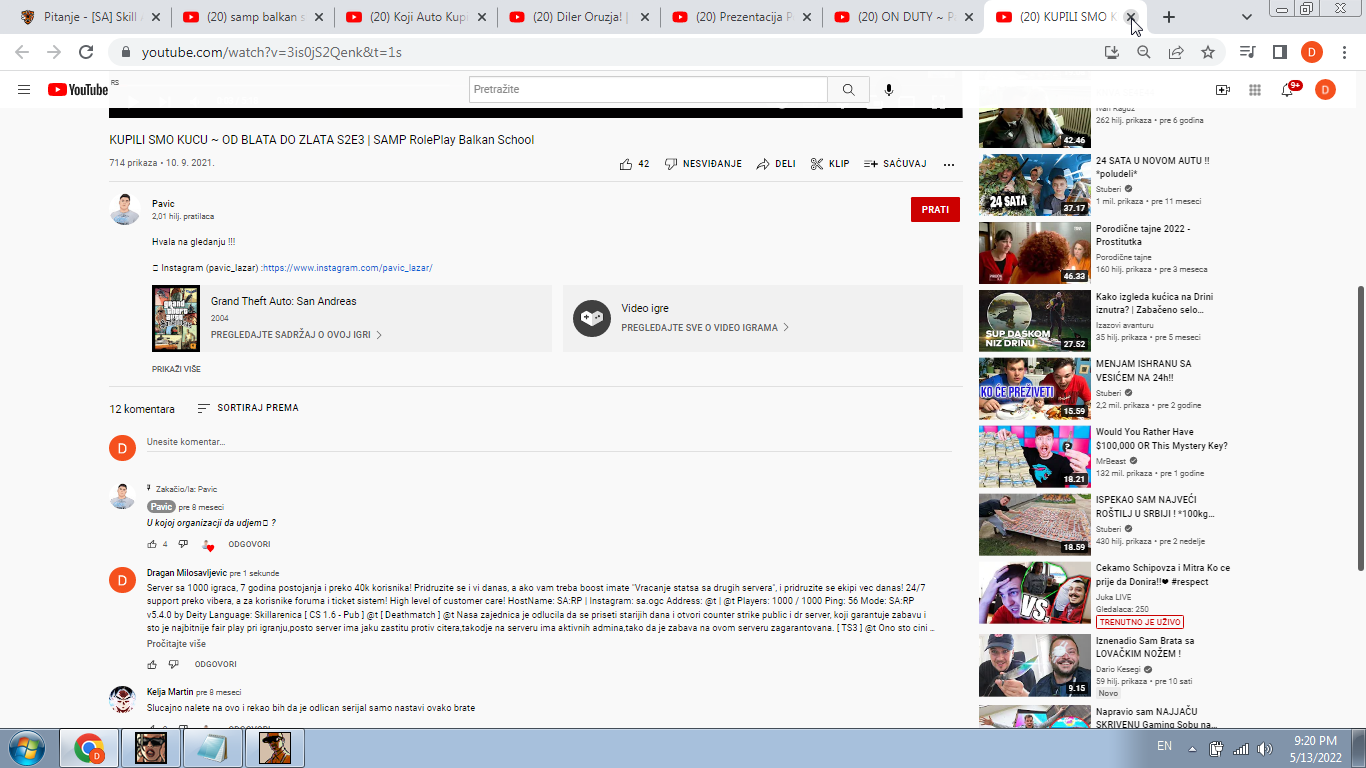1366x768 pixels.
Task: Click the search magnifier button
Action: pyautogui.click(x=848, y=90)
